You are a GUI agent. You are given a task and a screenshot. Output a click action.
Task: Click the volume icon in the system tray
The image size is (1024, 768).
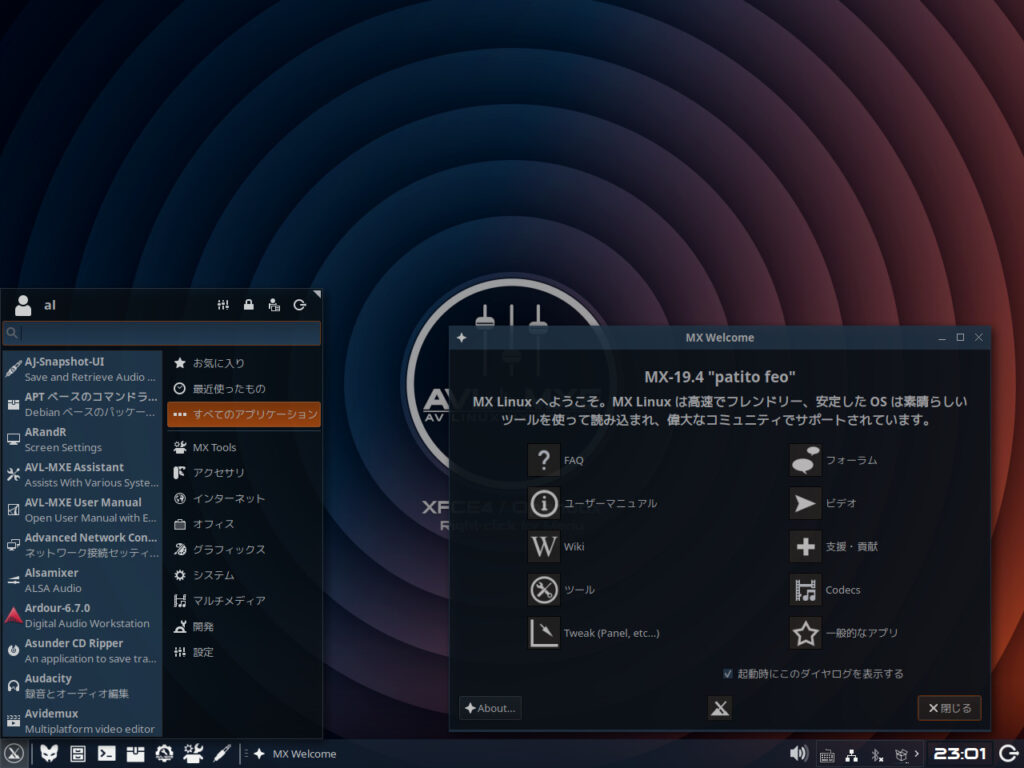[x=797, y=753]
